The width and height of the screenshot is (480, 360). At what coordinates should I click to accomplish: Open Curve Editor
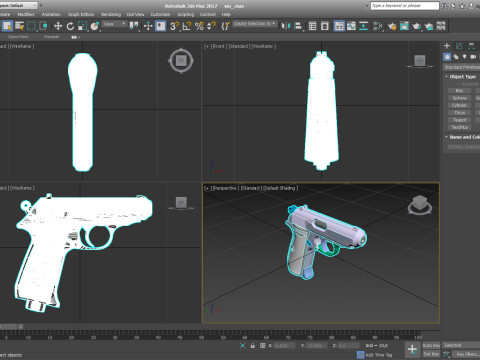[351, 26]
